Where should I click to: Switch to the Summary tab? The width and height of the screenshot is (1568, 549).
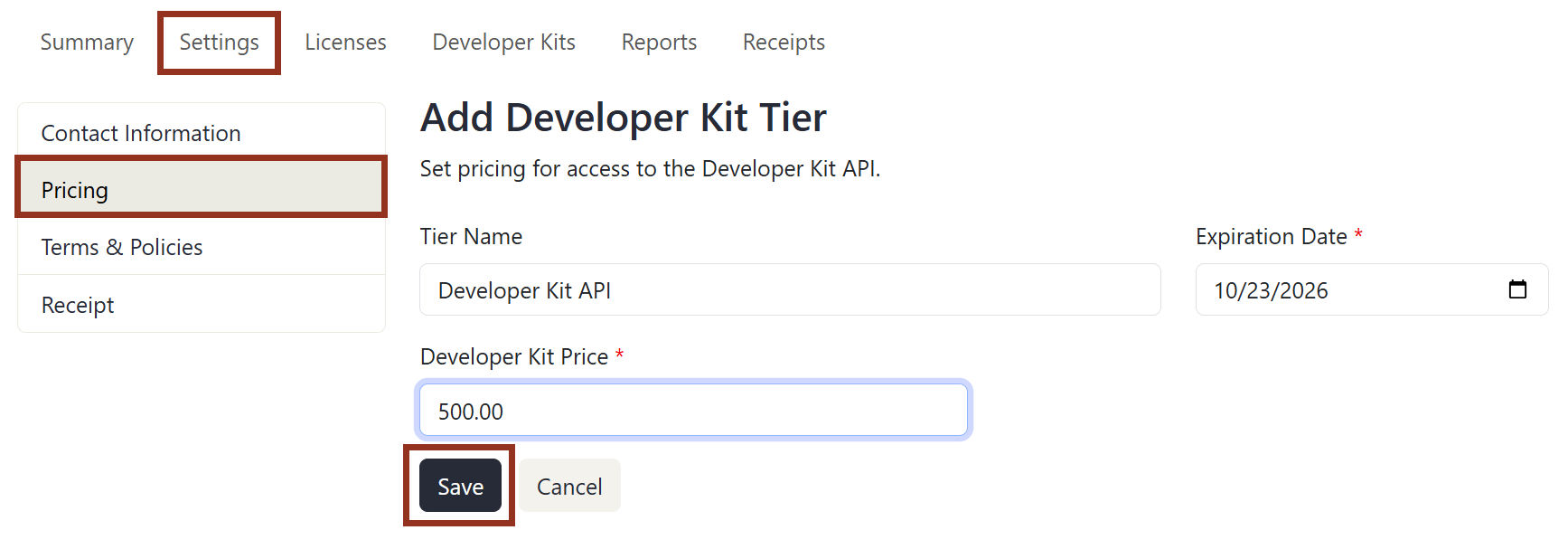(x=86, y=42)
